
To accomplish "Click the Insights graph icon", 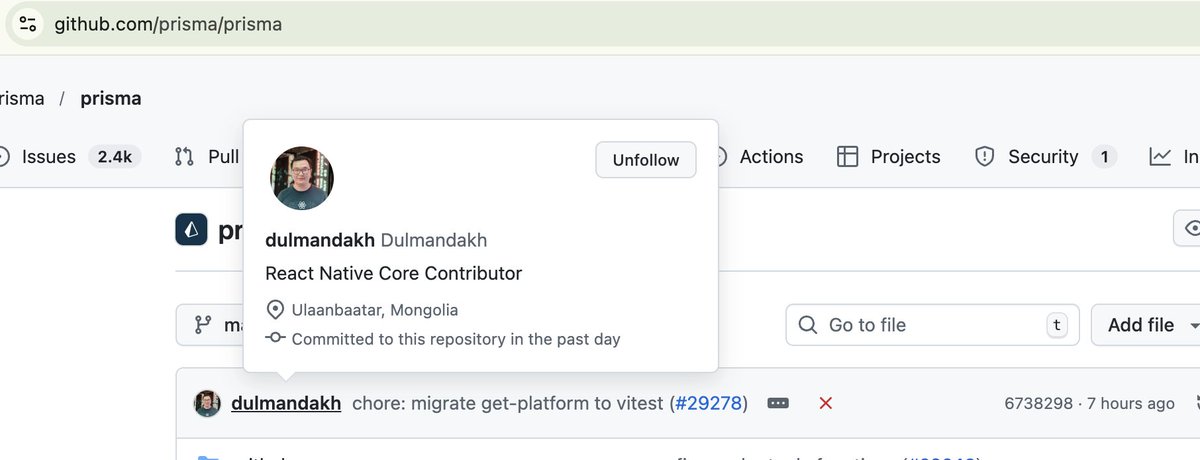I will pyautogui.click(x=1160, y=157).
